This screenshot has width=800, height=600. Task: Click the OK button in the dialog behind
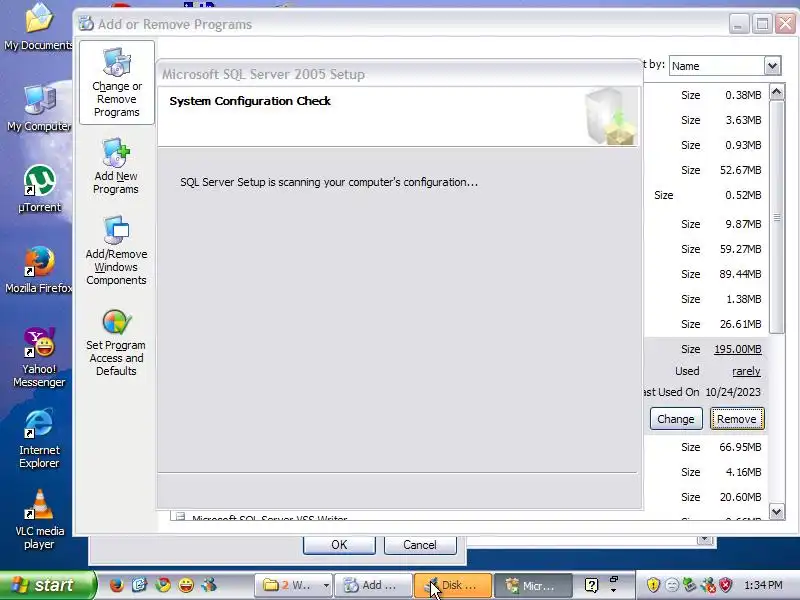[x=339, y=545]
